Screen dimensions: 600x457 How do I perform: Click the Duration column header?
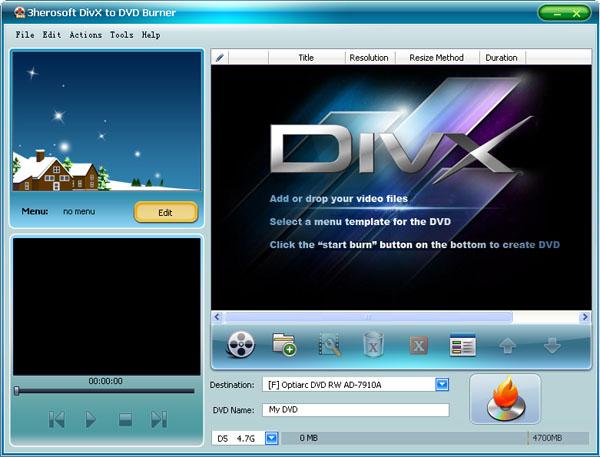coord(501,58)
